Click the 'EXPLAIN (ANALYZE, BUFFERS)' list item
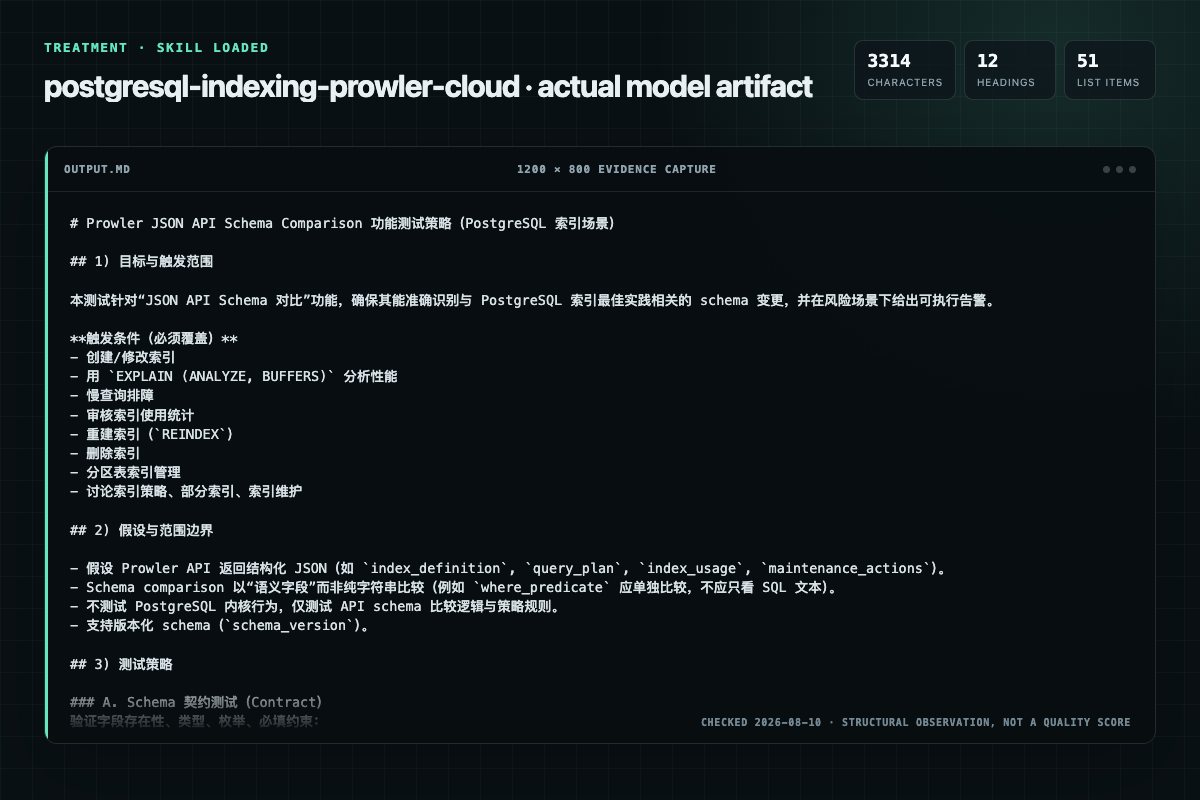The image size is (1200, 800). coord(234,376)
